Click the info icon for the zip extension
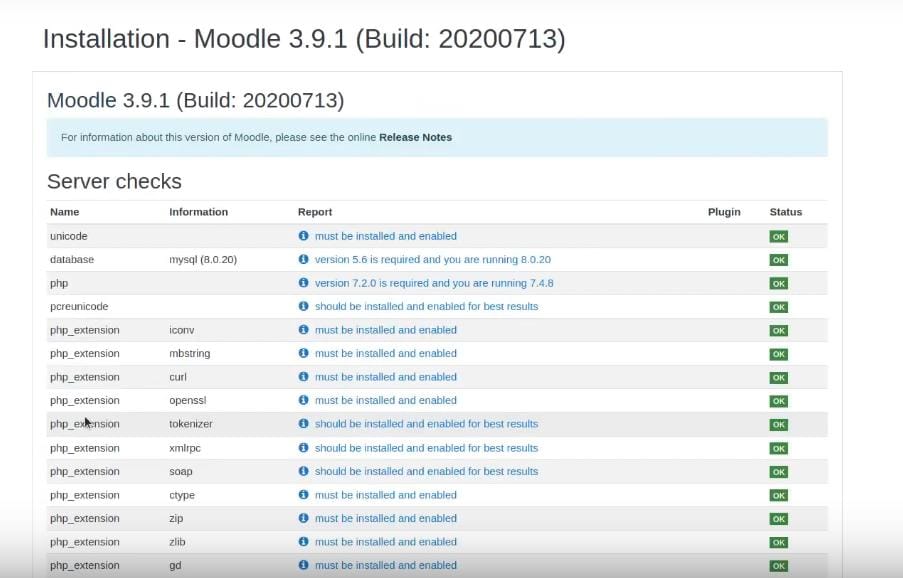The image size is (903, 578). (x=304, y=518)
